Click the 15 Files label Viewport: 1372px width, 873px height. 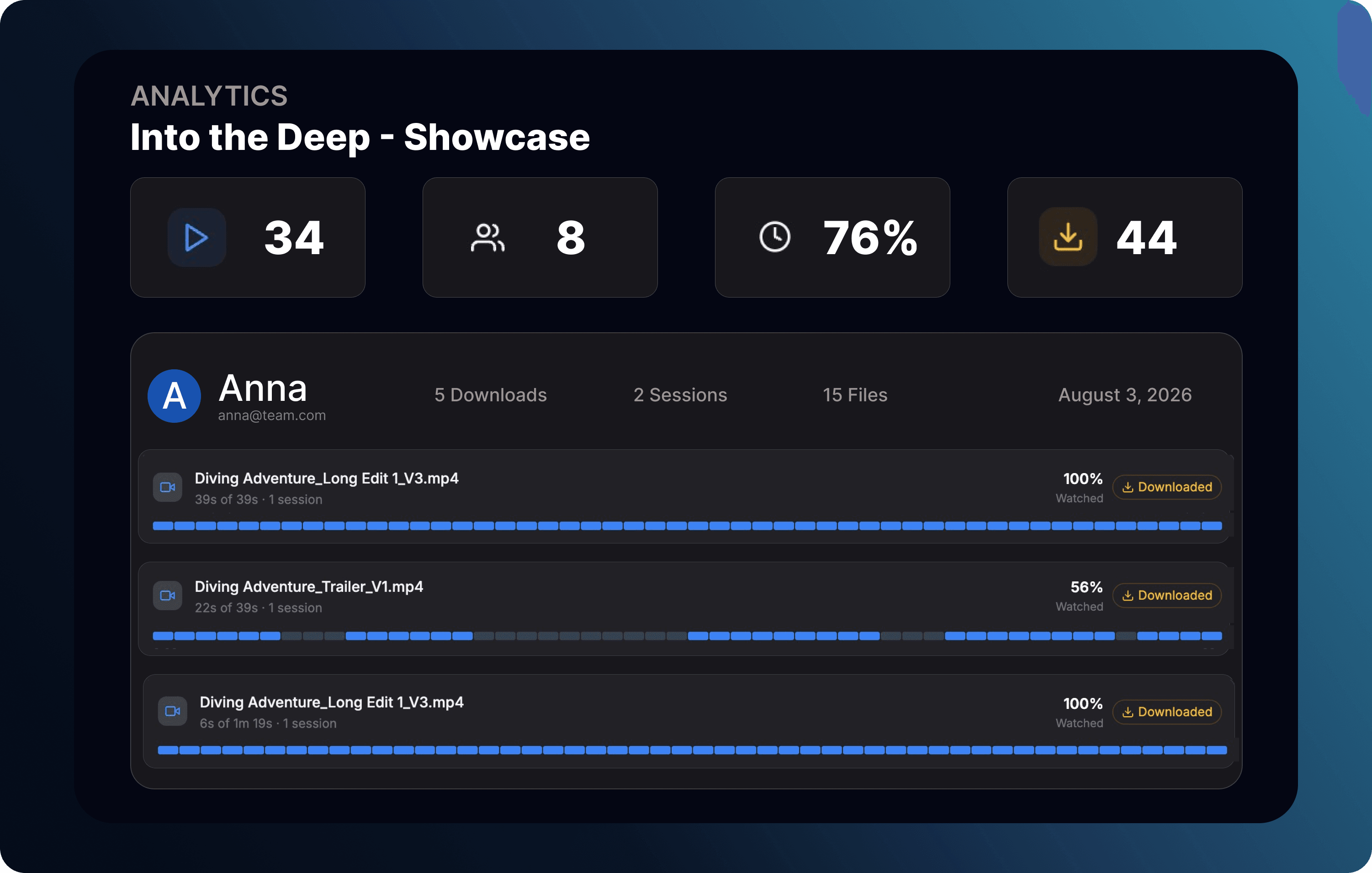click(x=855, y=395)
